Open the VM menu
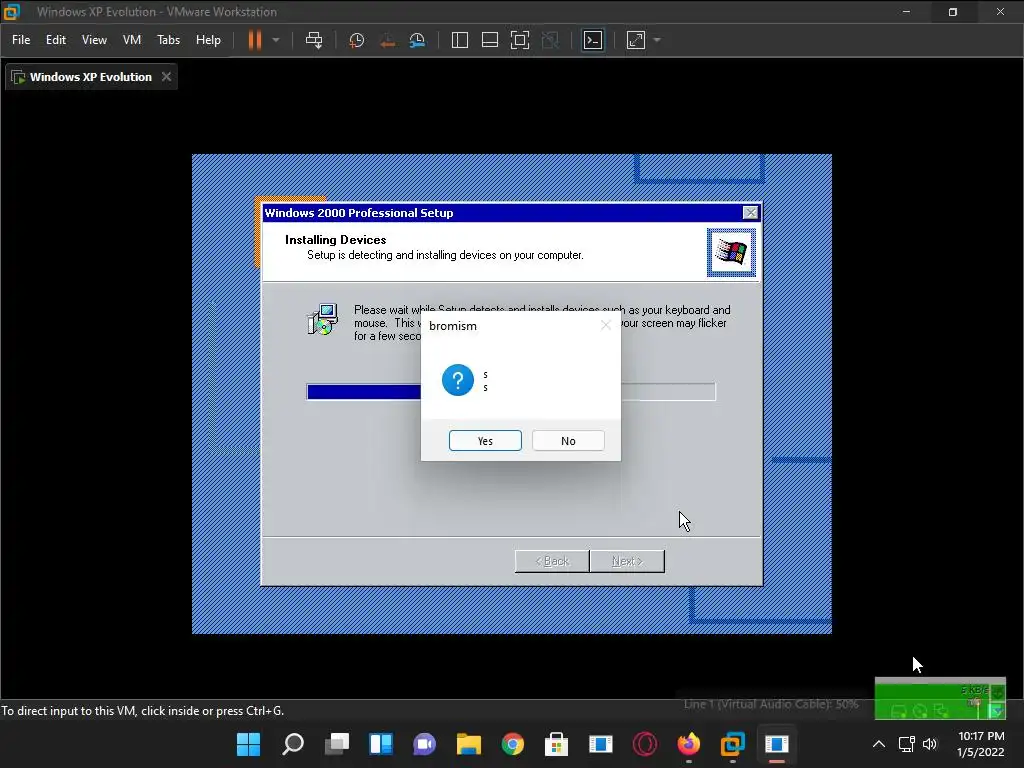 coord(132,40)
